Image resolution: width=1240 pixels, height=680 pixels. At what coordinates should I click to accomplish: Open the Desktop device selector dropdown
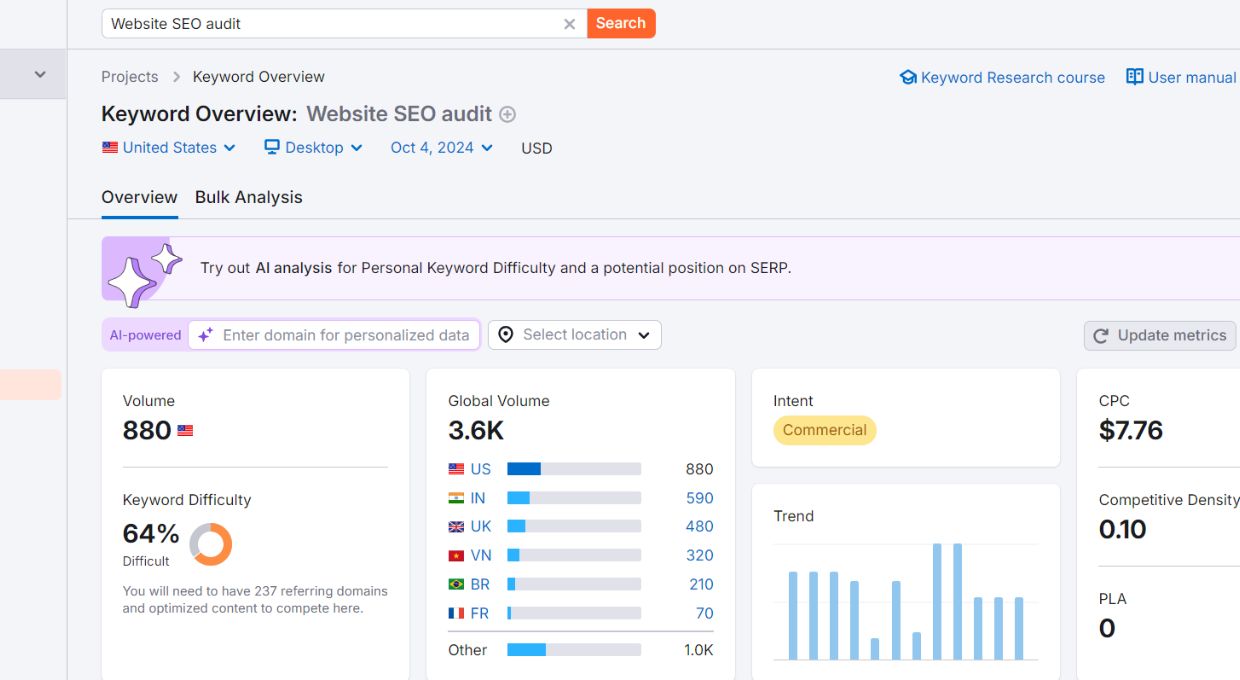point(313,147)
